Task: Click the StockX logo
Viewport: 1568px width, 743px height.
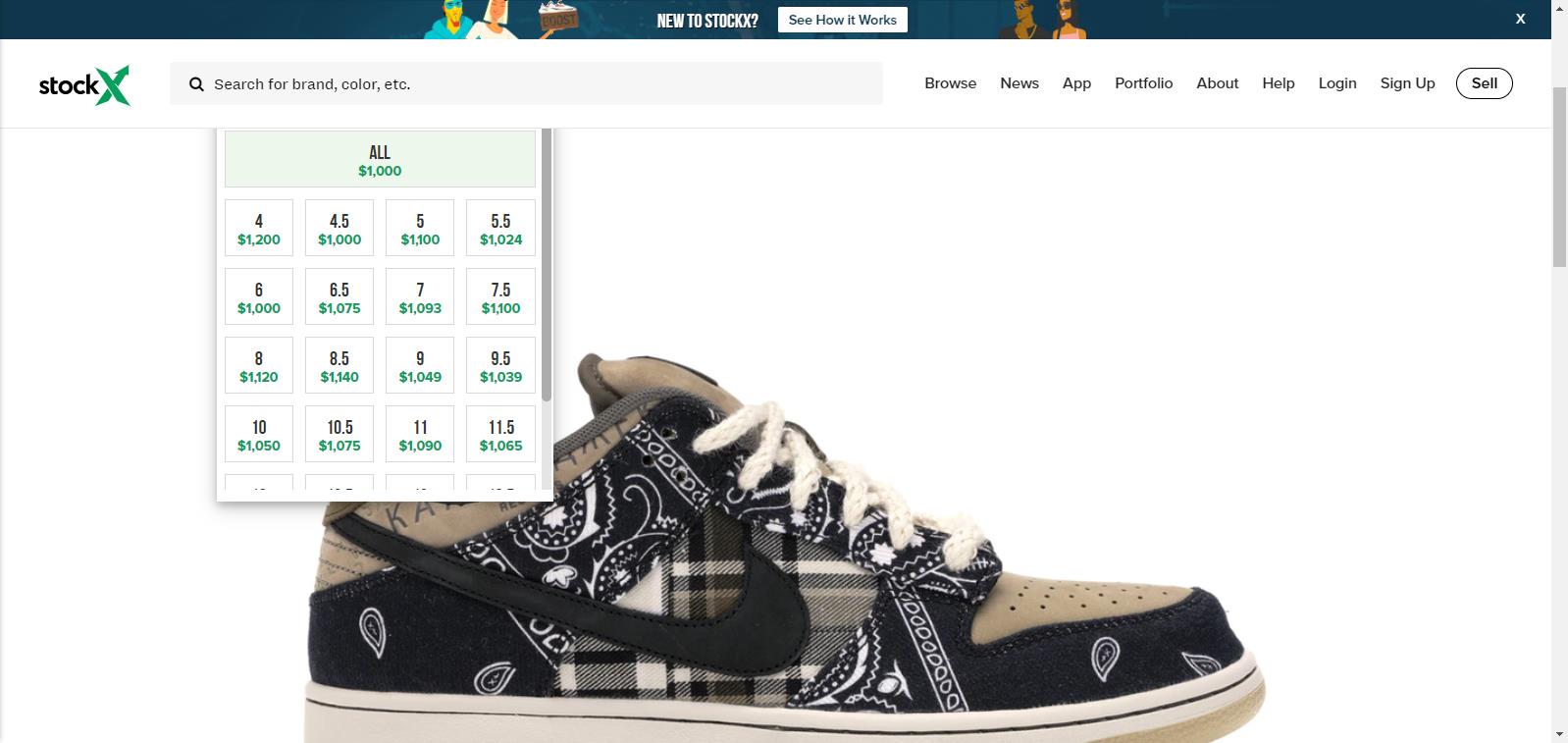Action: pos(84,84)
